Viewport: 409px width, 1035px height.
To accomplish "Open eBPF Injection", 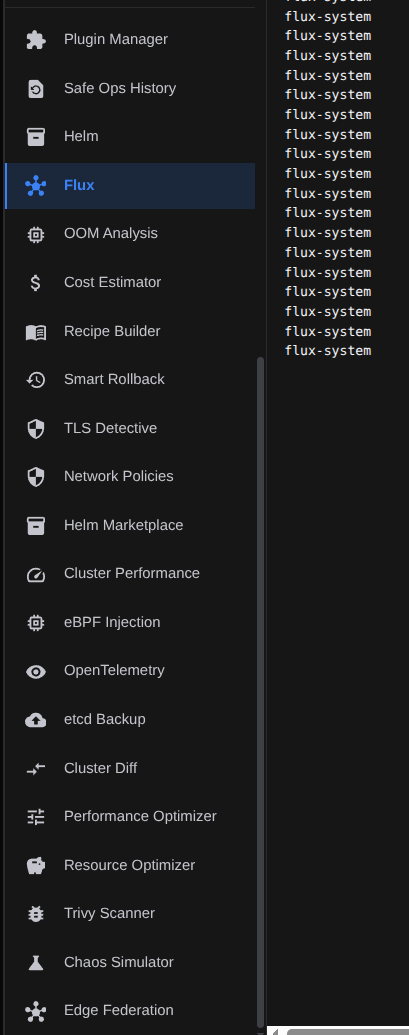I will (x=130, y=622).
